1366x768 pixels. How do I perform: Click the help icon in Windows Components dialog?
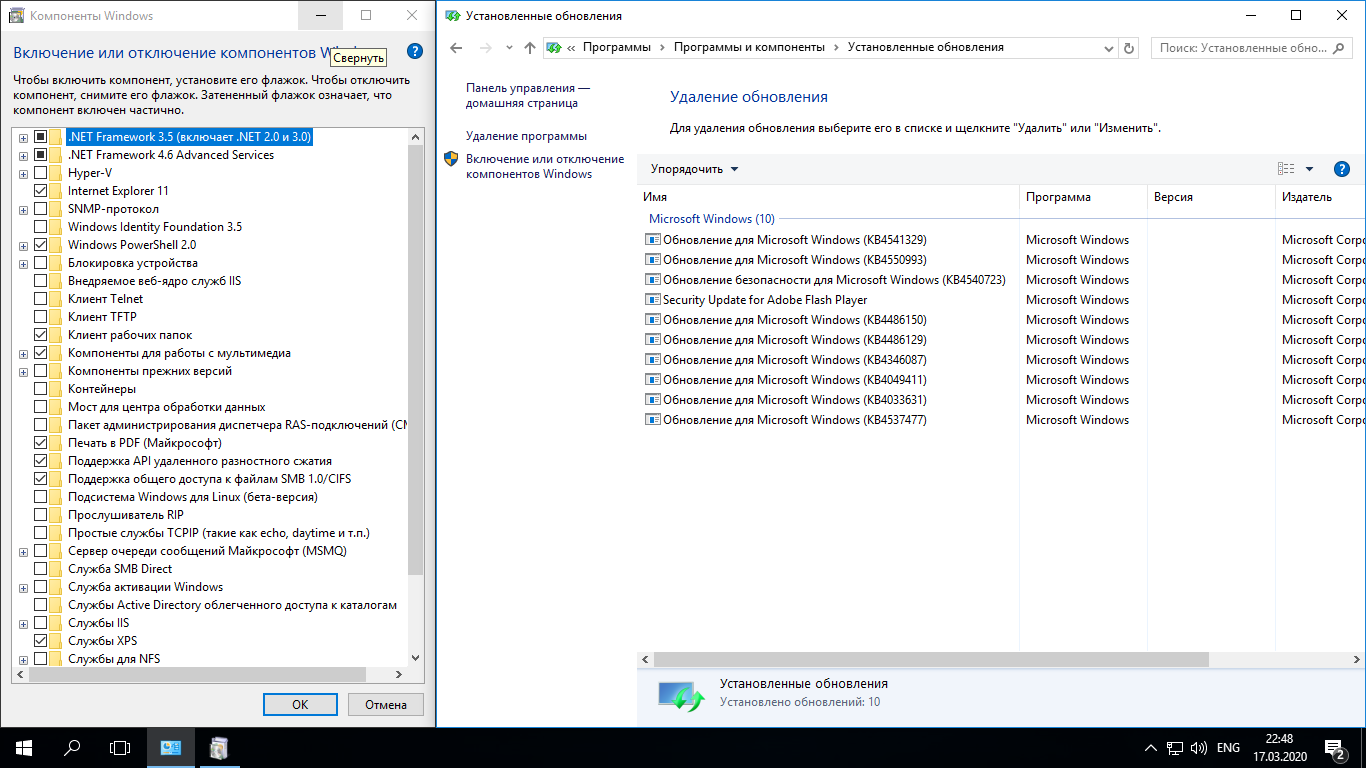pos(415,52)
